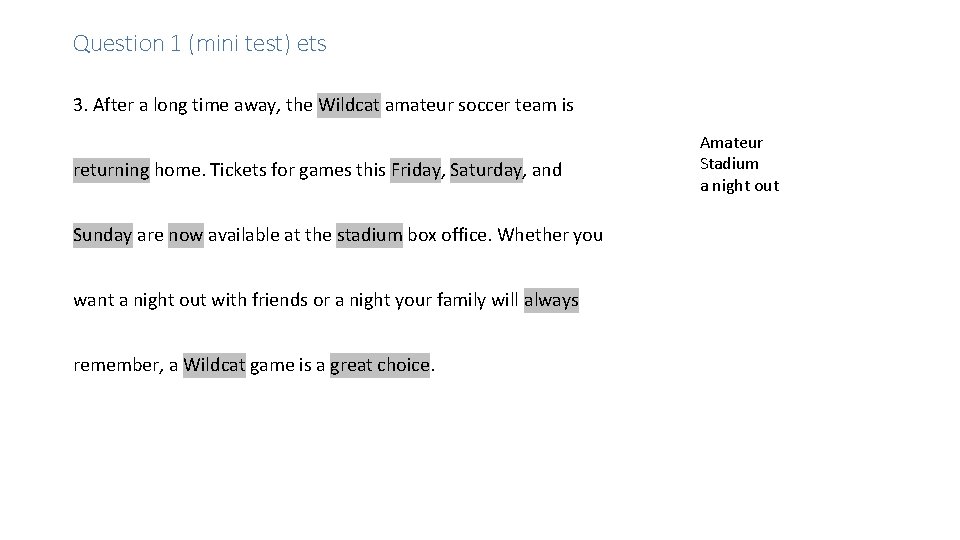The height and width of the screenshot is (540, 960).
Task: Click "Wildcat" in the last line
Action: 214,365
